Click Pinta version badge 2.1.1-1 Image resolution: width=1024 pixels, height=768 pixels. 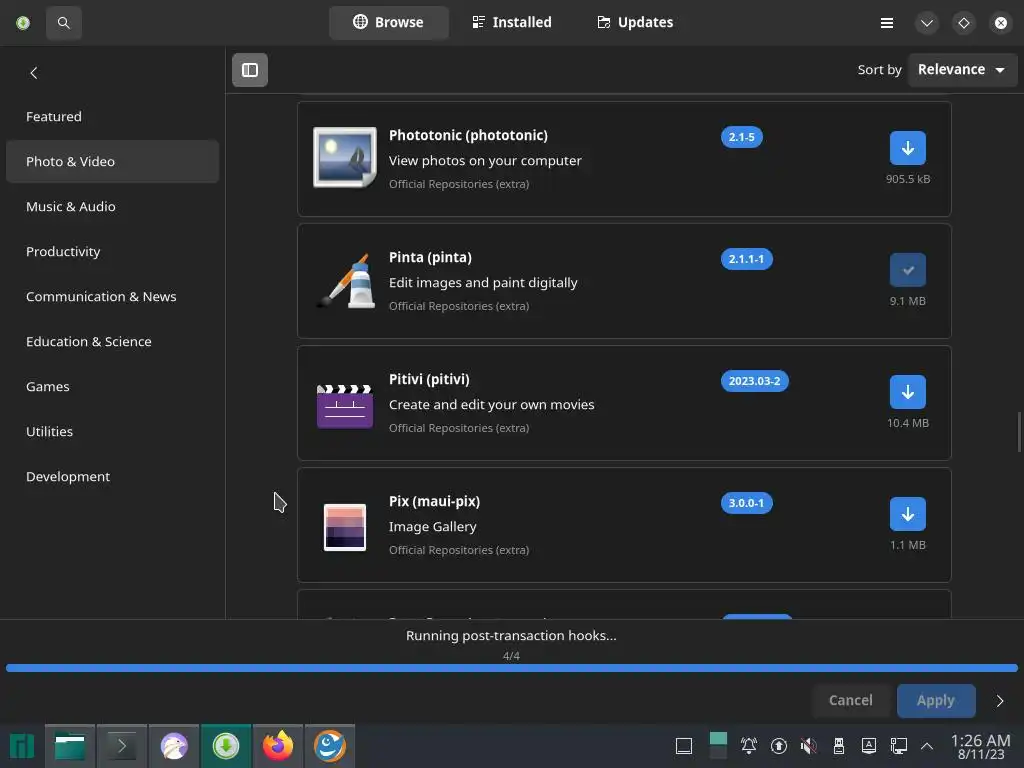pyautogui.click(x=746, y=259)
